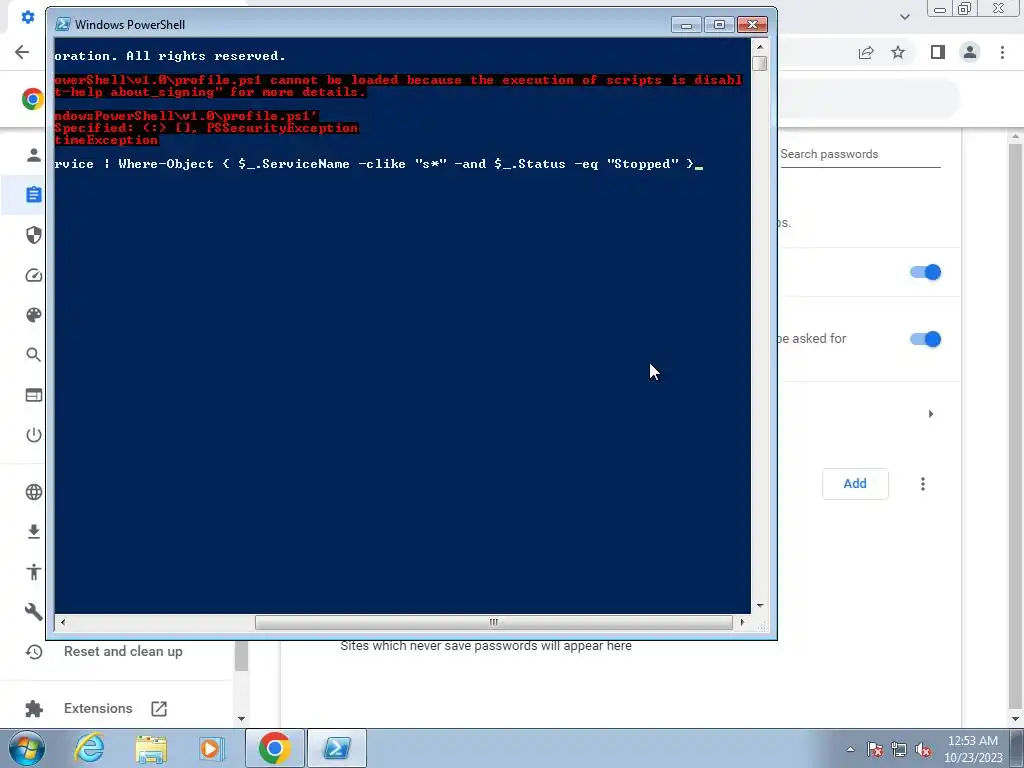Viewport: 1024px width, 768px height.
Task: Click red 'PSSecurityException' error line
Action: click(x=206, y=128)
